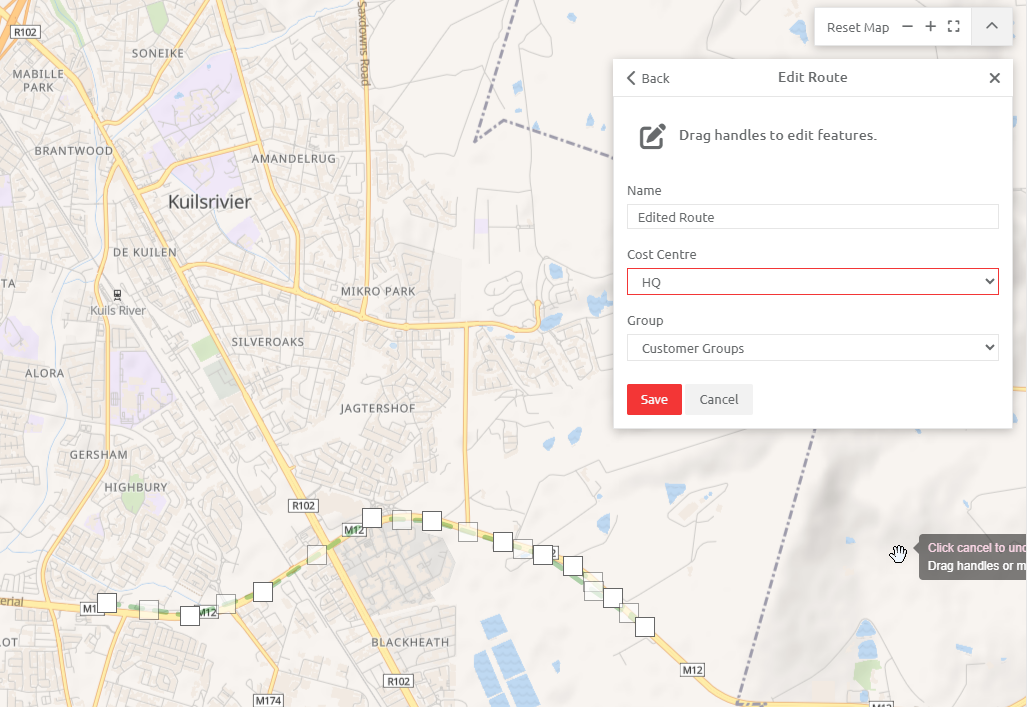Screen dimensions: 1027x707
Task: Select a square route edit handle on the map
Action: pos(371,517)
